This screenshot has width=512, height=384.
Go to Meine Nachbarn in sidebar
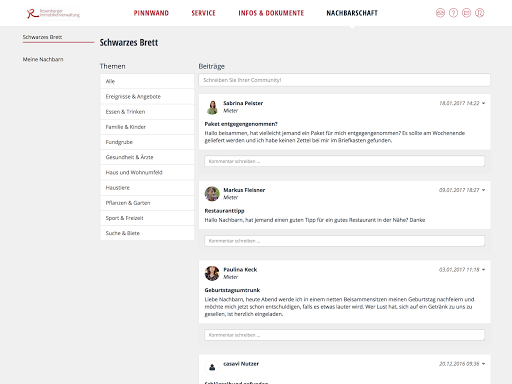click(43, 59)
